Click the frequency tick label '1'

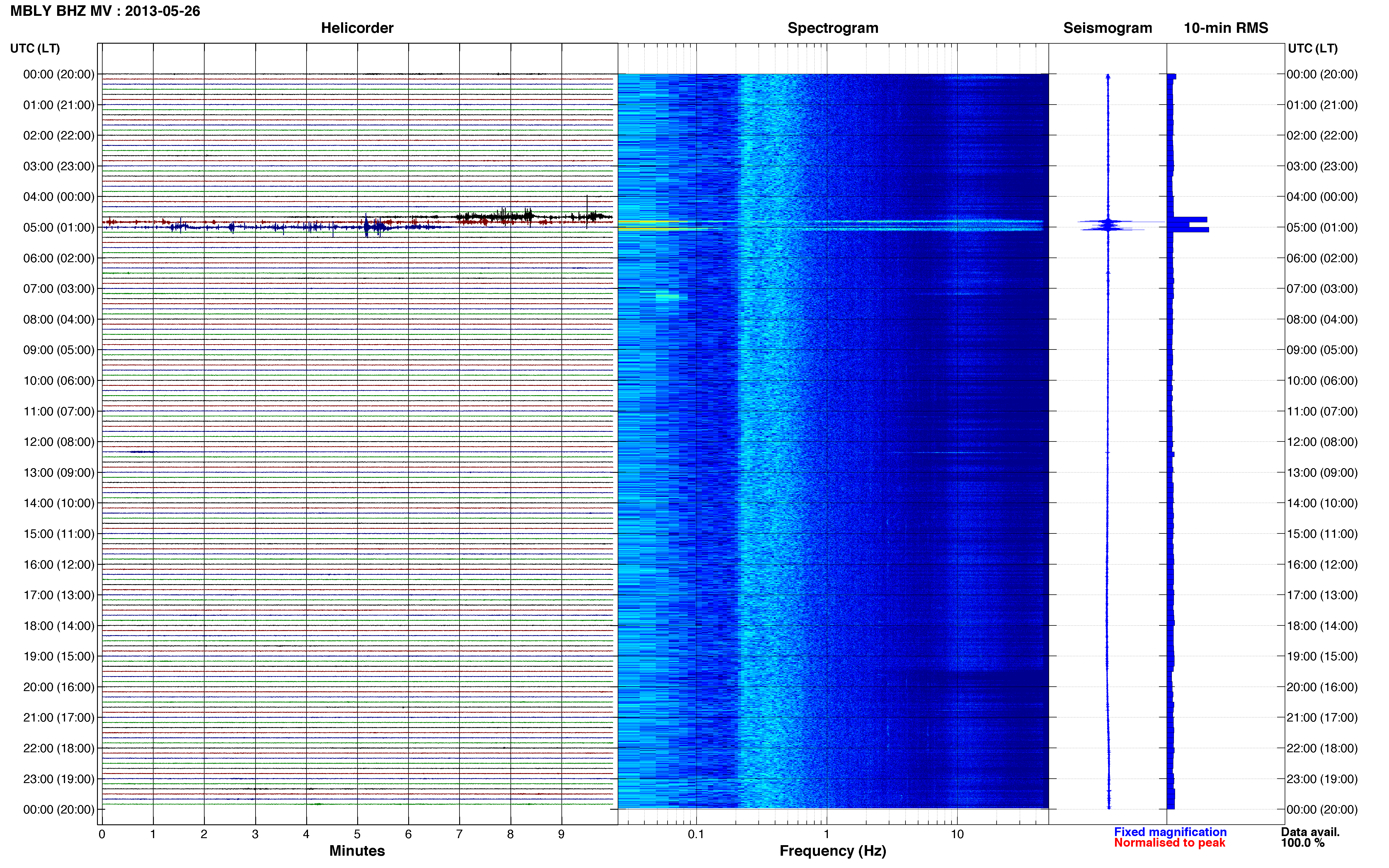click(x=826, y=834)
